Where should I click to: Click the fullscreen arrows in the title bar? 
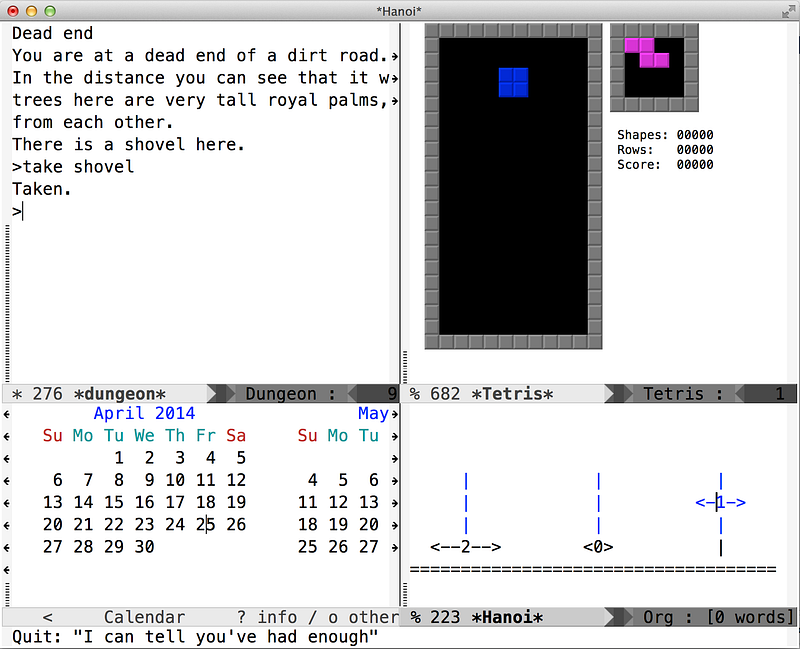tap(785, 10)
